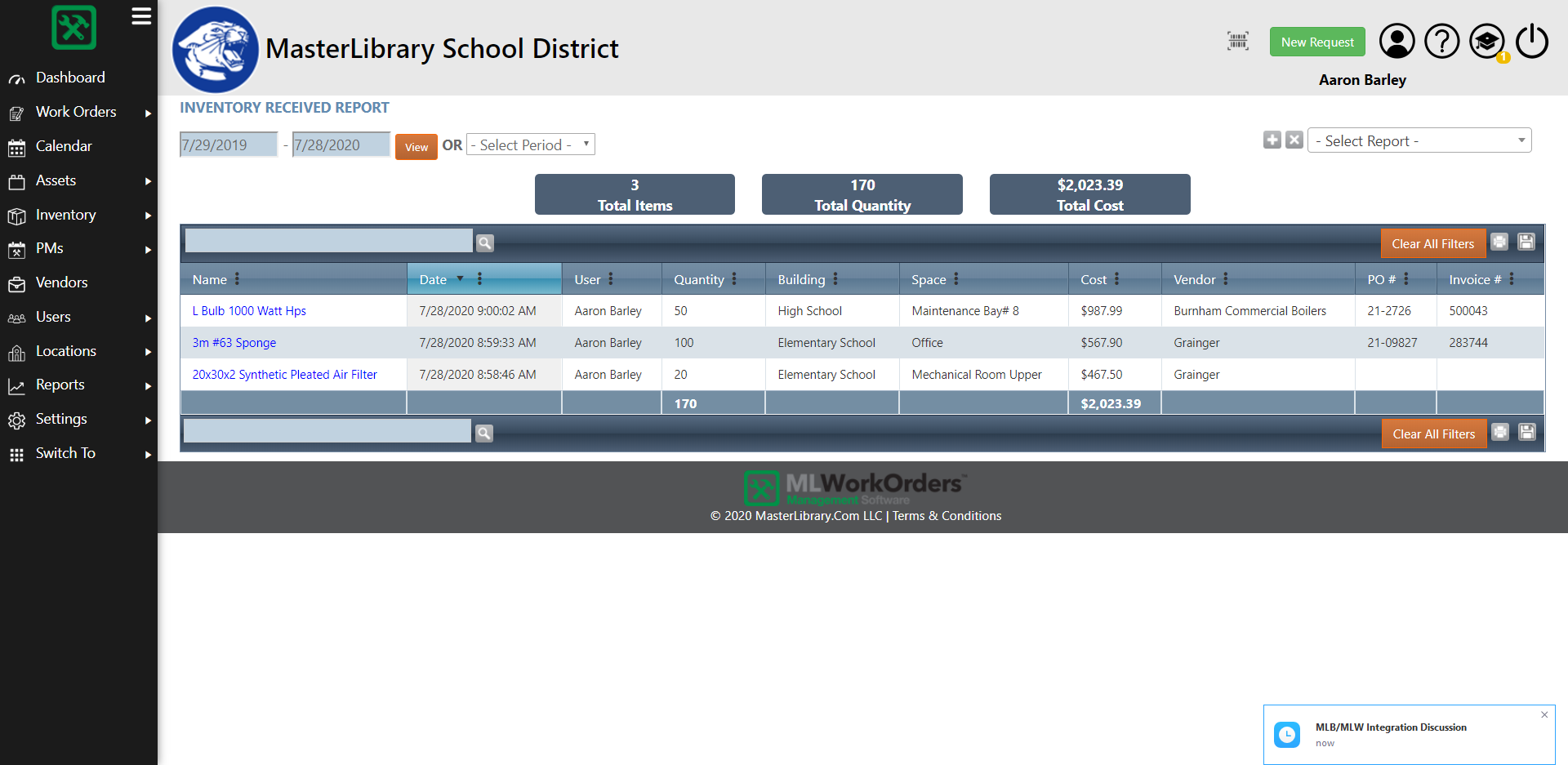The height and width of the screenshot is (765, 1568).
Task: Open the training graduation cap icon
Action: [1487, 41]
